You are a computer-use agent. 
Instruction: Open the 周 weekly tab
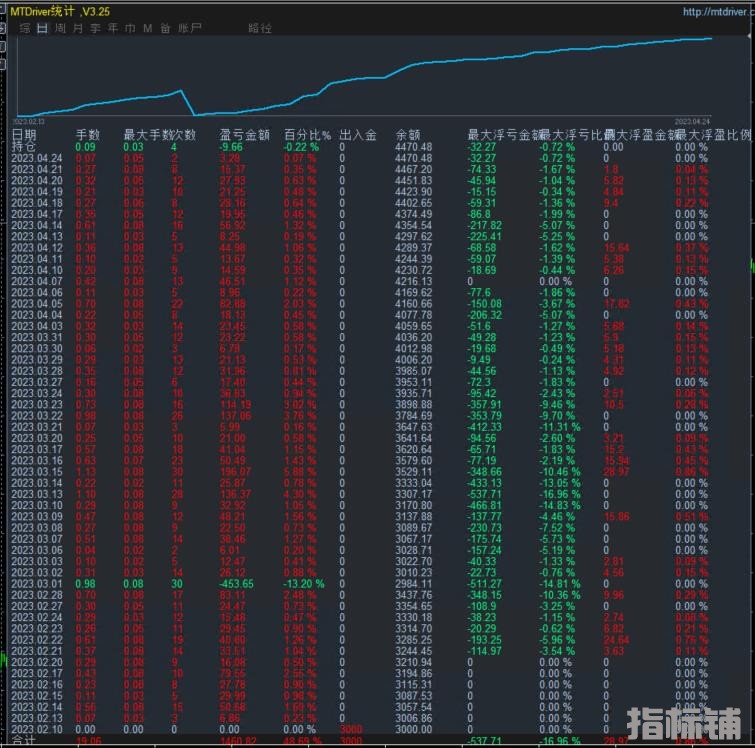60,28
